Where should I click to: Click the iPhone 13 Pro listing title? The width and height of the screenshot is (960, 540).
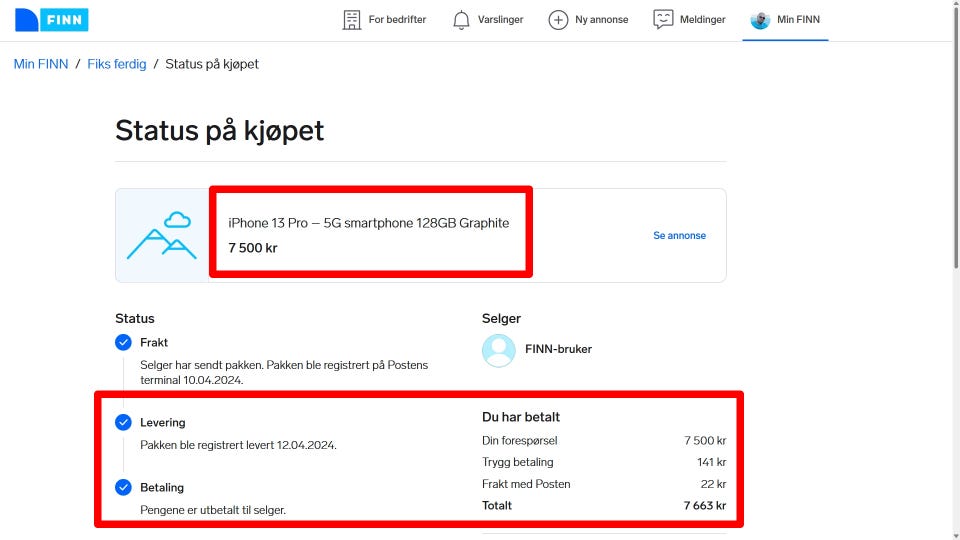point(368,223)
